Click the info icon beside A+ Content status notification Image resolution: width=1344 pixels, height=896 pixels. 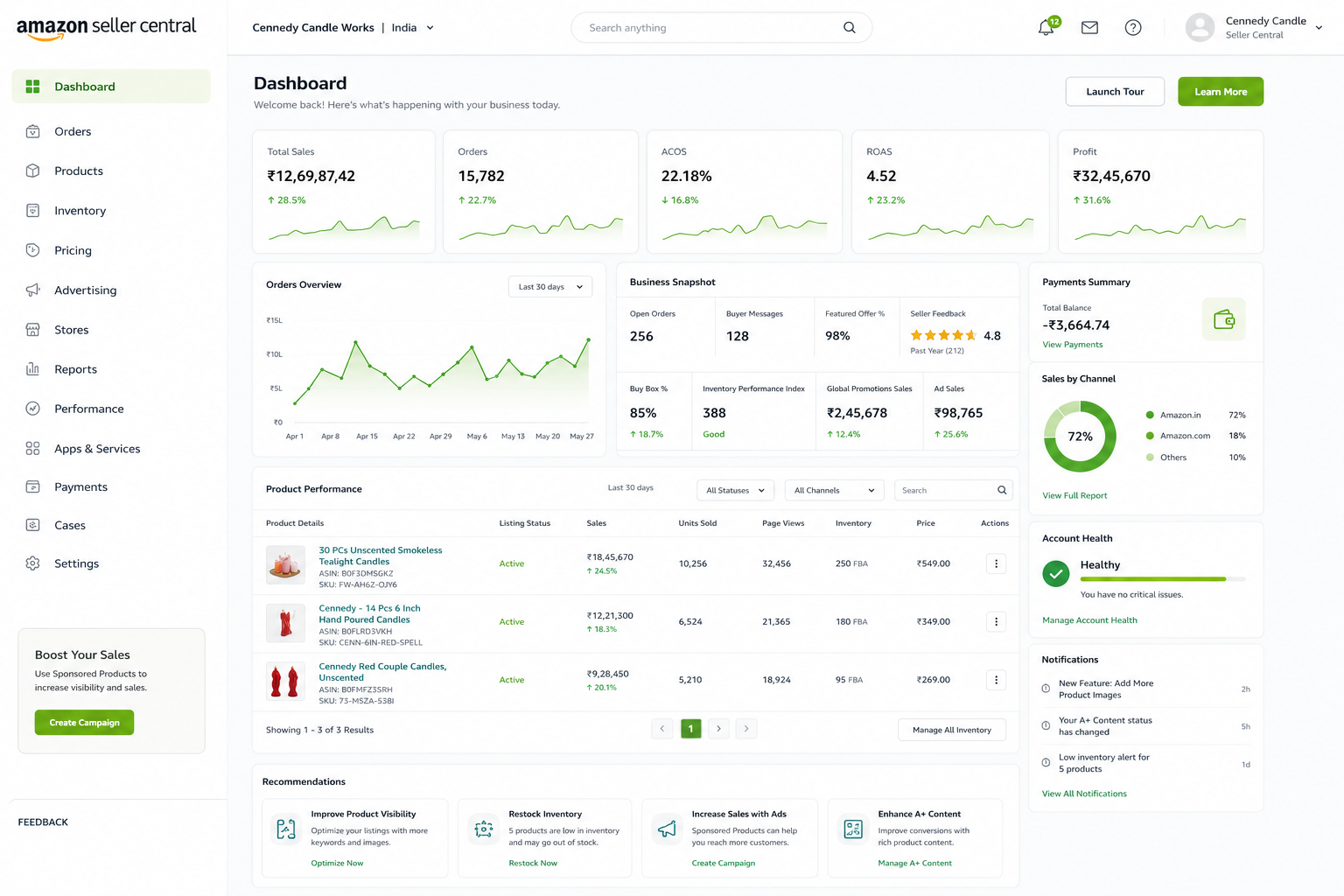click(x=1046, y=725)
